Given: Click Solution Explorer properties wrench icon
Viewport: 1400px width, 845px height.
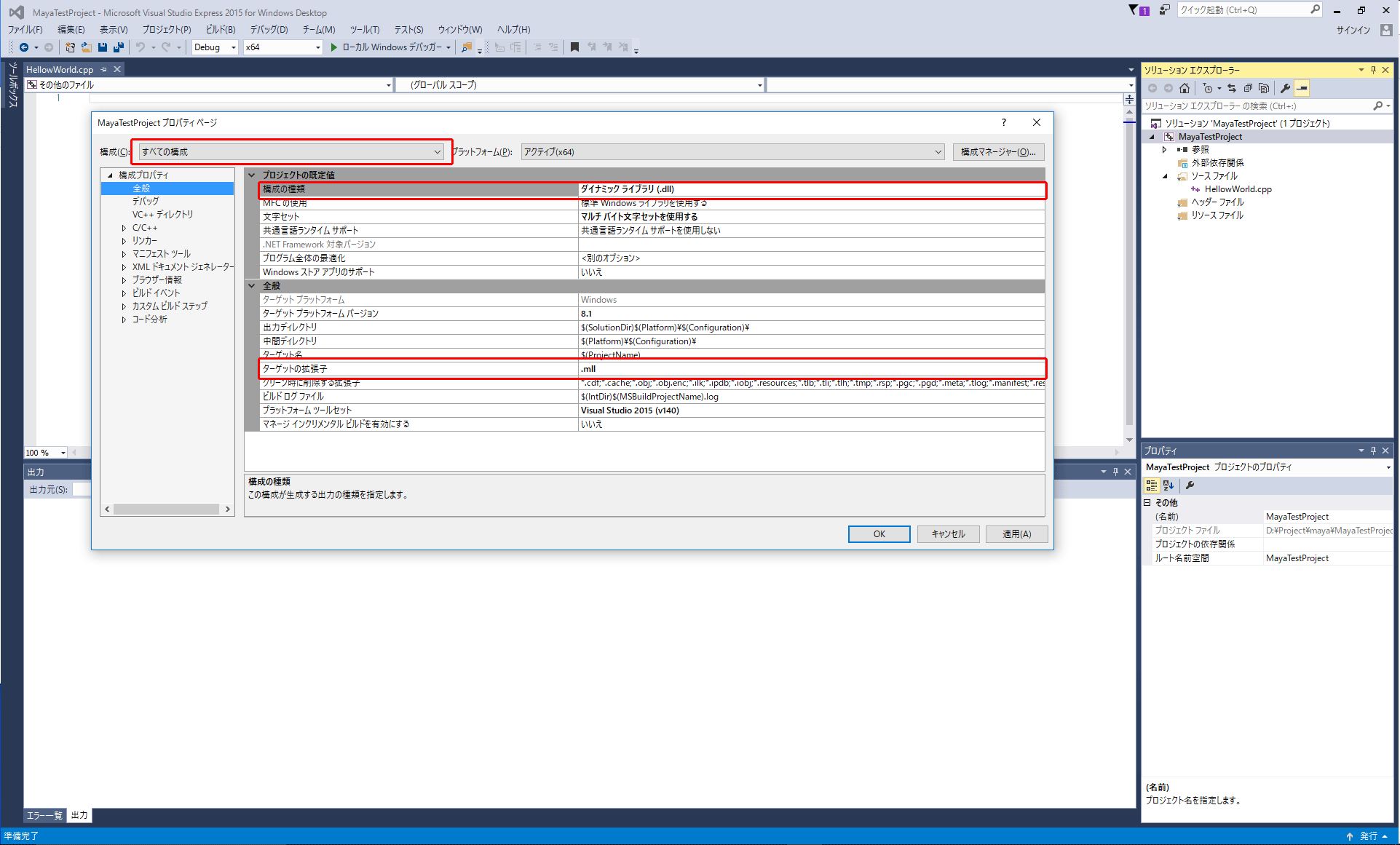Looking at the screenshot, I should pyautogui.click(x=1286, y=88).
